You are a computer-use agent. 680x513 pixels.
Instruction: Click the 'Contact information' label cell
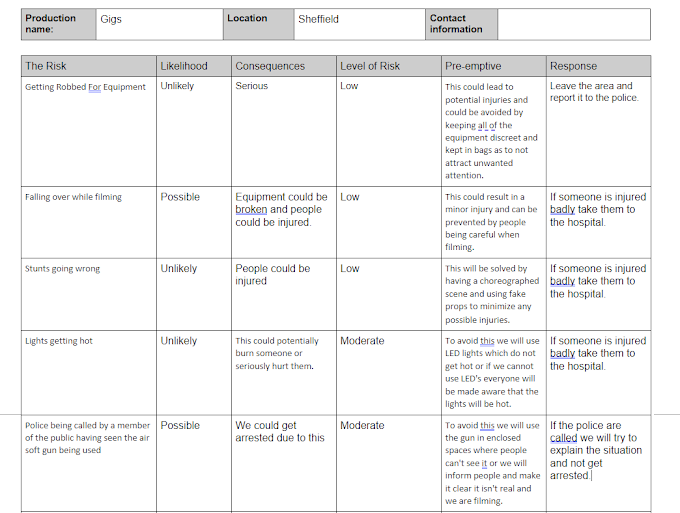point(461,24)
